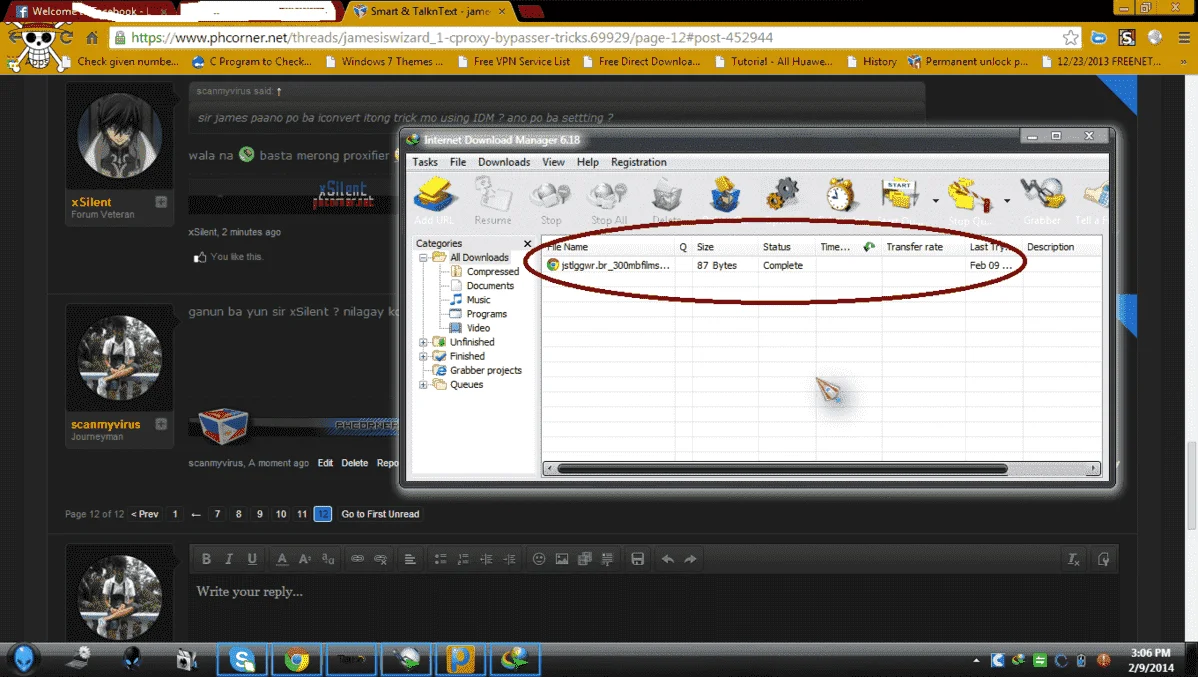Click the Prev page link
Screen dimensions: 1198x677
[x=144, y=514]
